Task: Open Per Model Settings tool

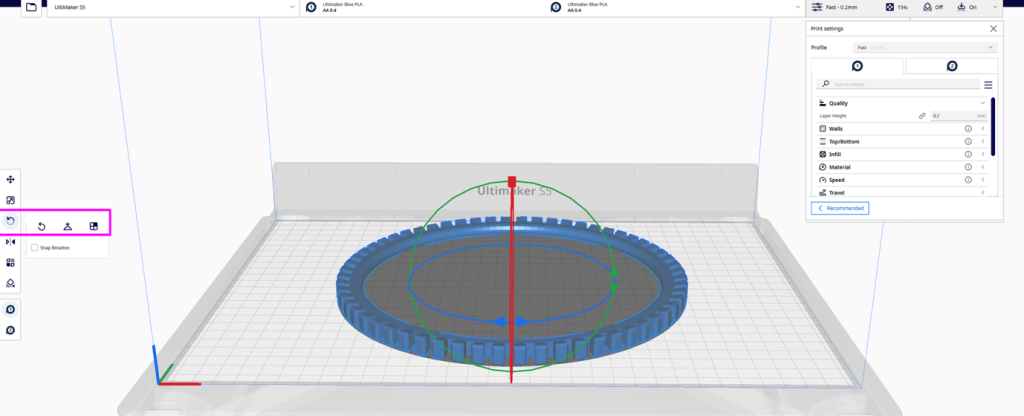Action: (10, 263)
